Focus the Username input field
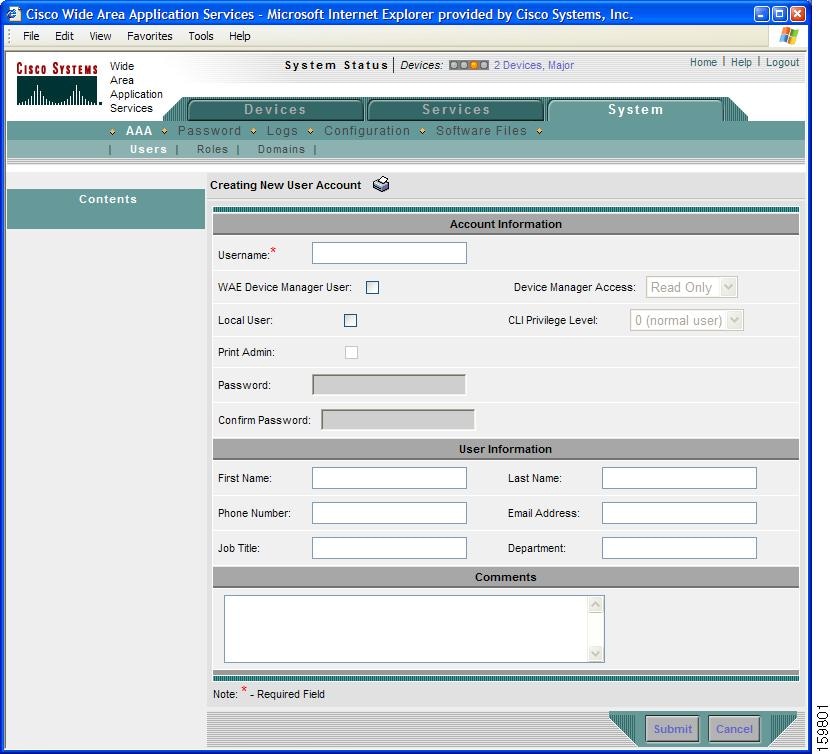 pos(389,253)
